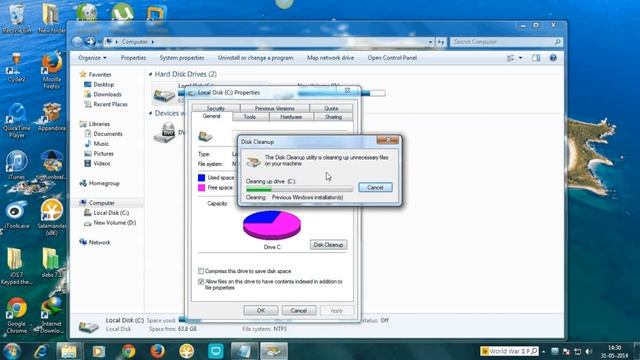640x360 pixels.
Task: Click the Explorer back navigation arrow
Action: (77, 42)
